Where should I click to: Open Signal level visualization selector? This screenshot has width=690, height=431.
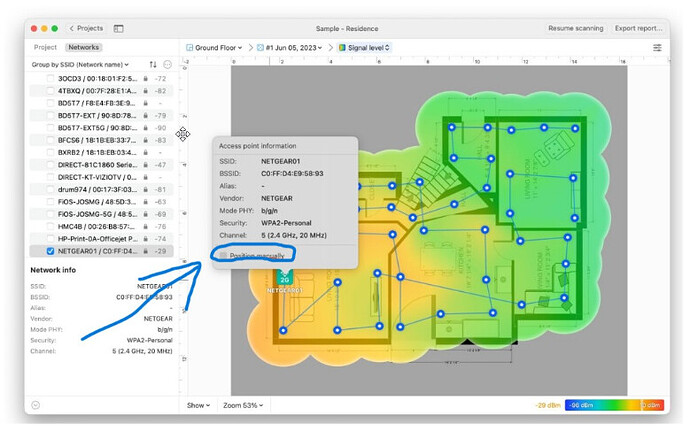click(x=364, y=48)
